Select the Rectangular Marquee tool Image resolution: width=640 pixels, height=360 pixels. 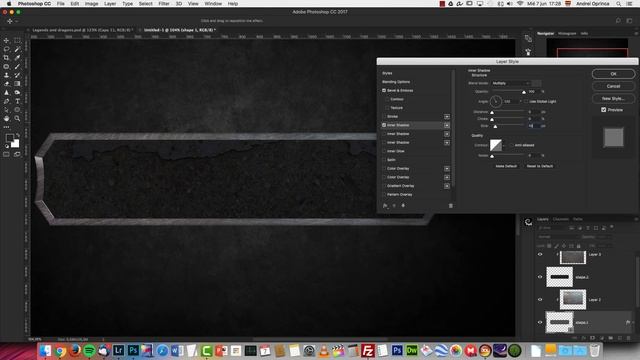pos(17,40)
